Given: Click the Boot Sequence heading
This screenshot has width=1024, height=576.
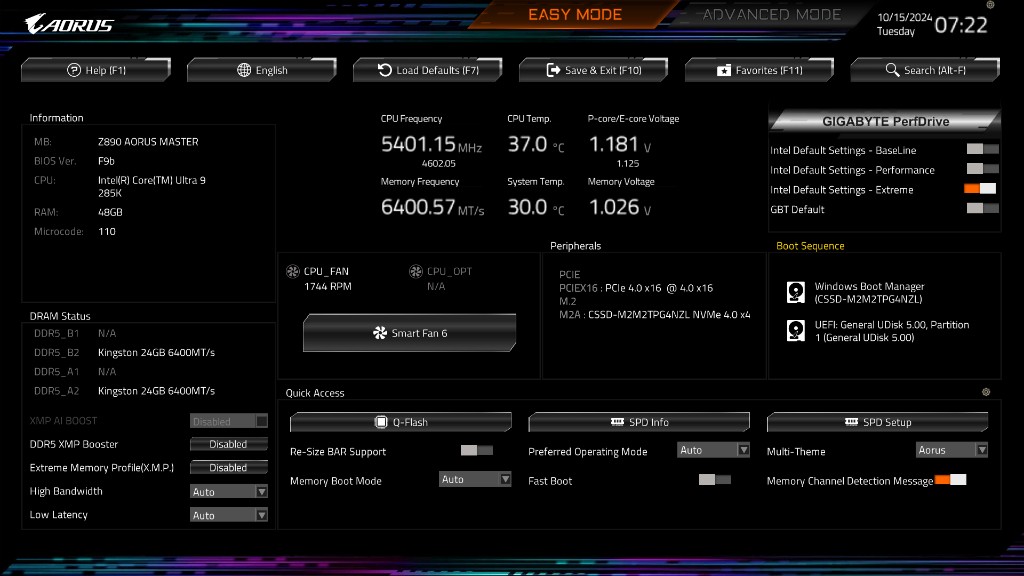Looking at the screenshot, I should 810,246.
